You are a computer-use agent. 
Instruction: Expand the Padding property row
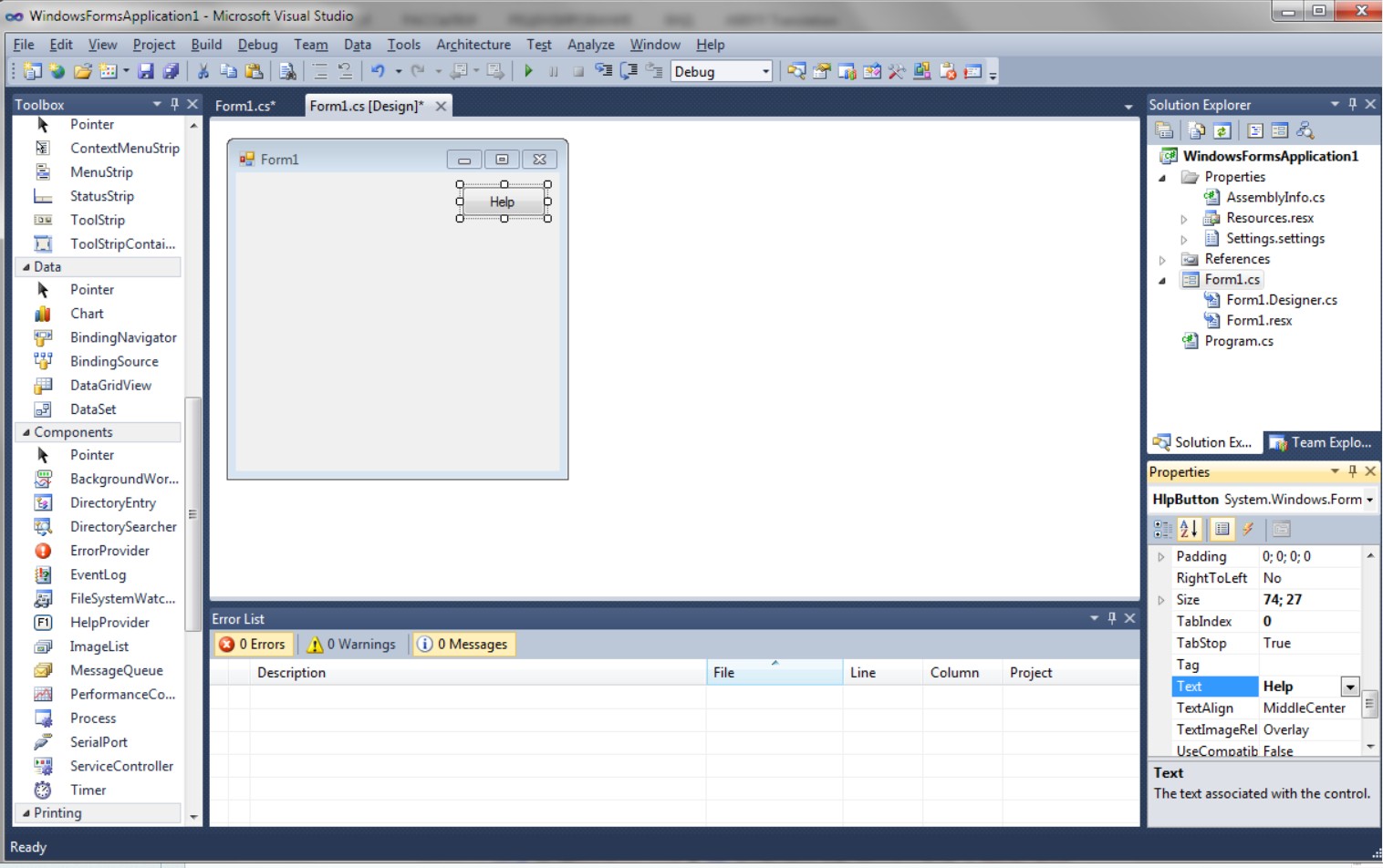[x=1160, y=557]
